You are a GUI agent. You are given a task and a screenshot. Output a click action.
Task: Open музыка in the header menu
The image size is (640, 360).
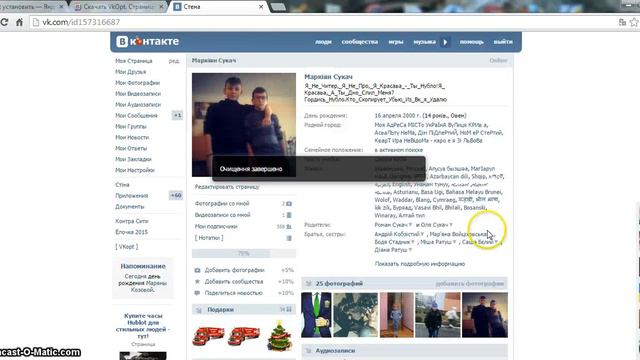(x=424, y=42)
